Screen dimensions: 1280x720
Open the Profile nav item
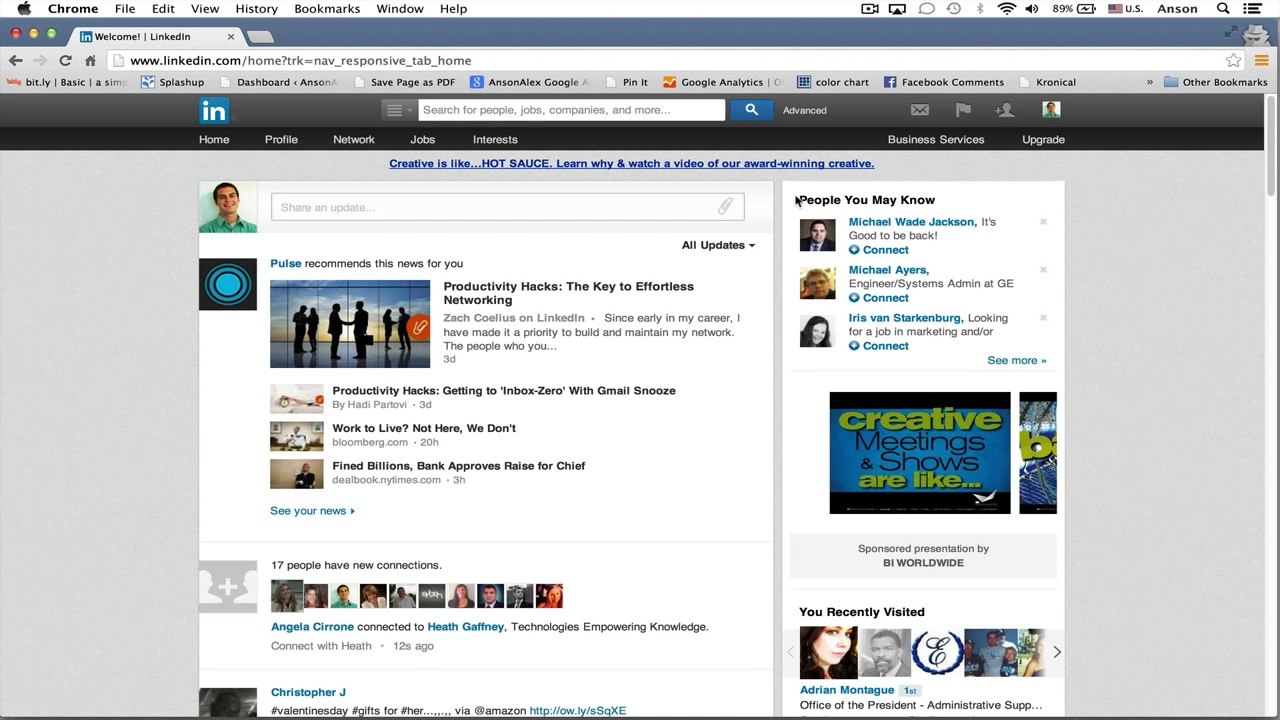[281, 140]
